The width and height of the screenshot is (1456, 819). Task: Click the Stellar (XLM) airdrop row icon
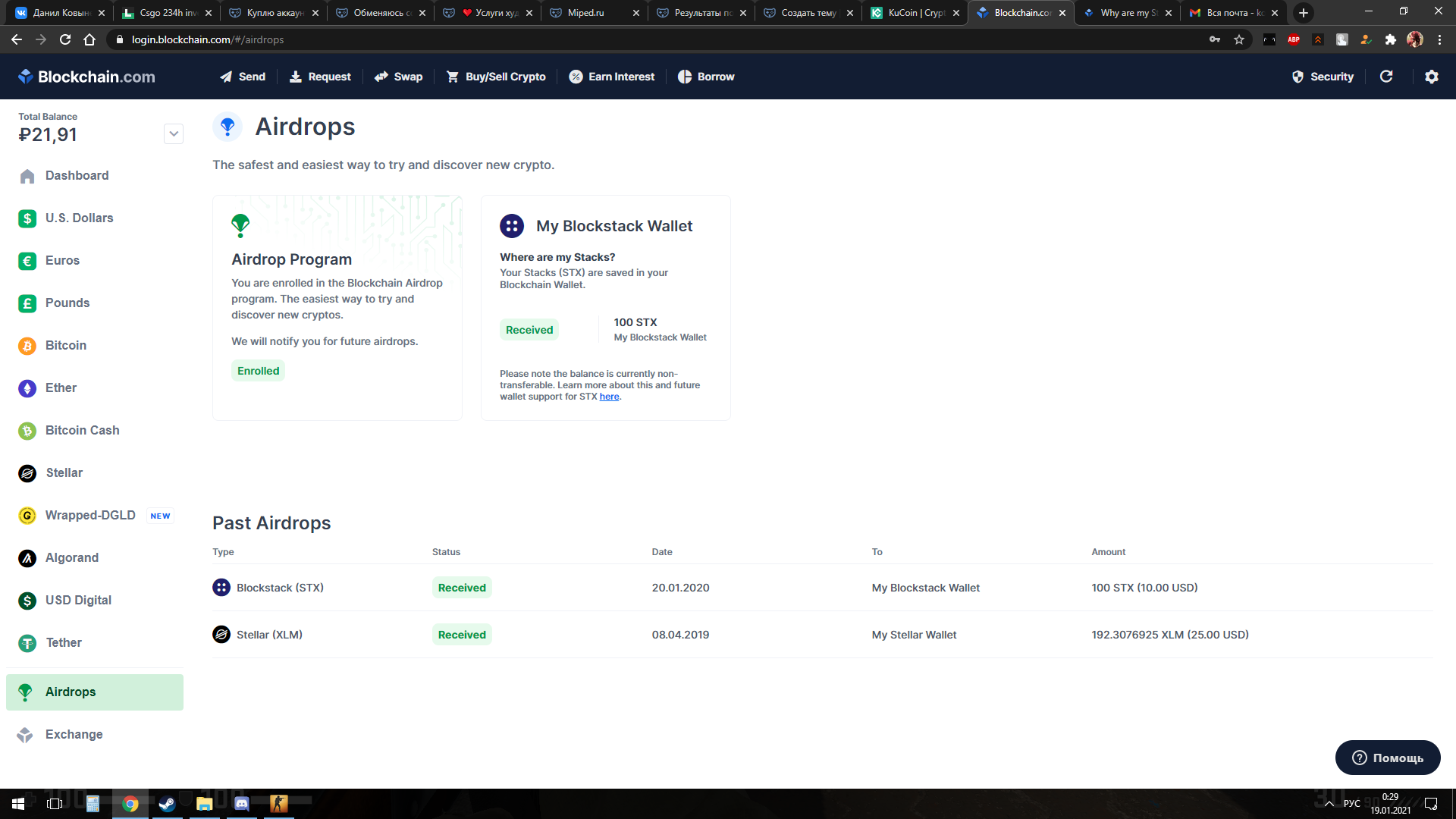click(221, 635)
